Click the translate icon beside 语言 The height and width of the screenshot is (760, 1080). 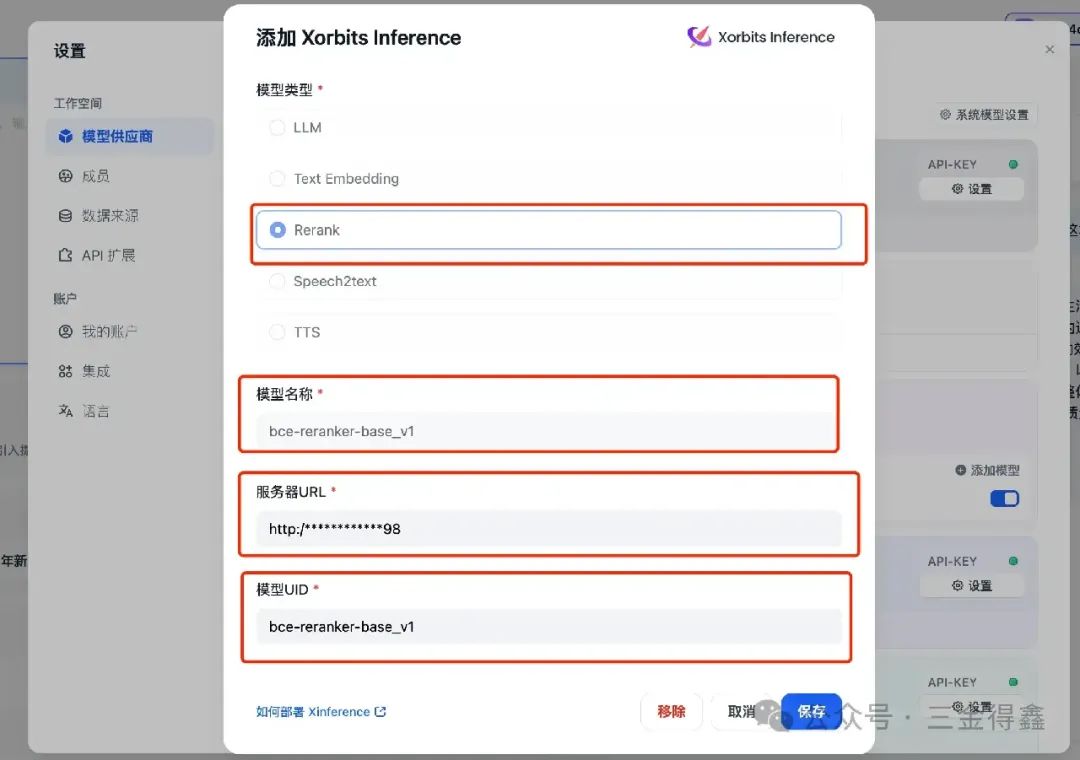(65, 411)
